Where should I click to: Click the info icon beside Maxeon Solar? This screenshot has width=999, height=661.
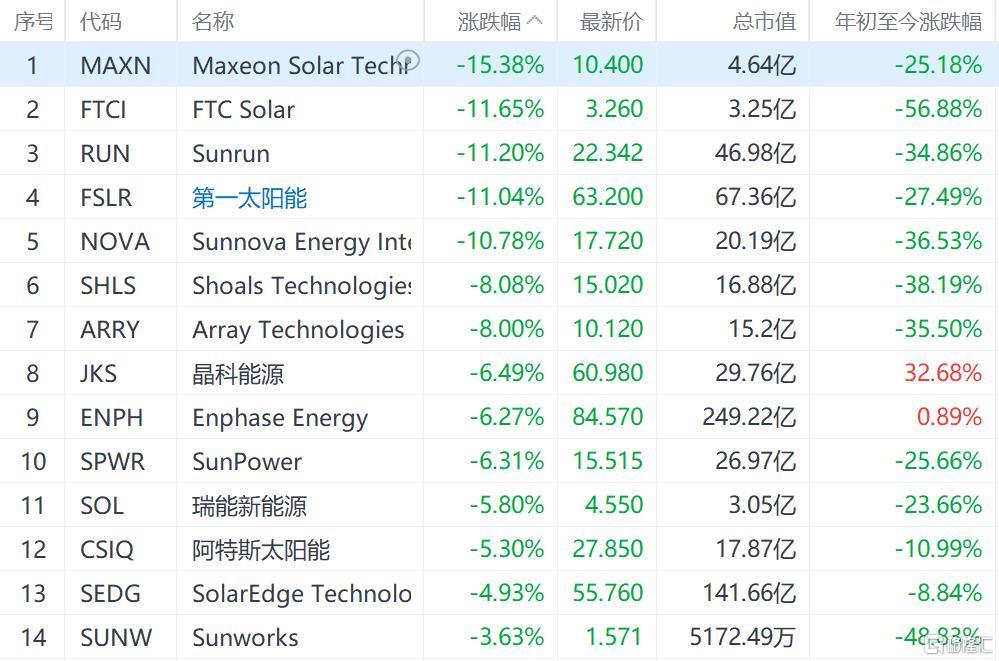click(408, 61)
